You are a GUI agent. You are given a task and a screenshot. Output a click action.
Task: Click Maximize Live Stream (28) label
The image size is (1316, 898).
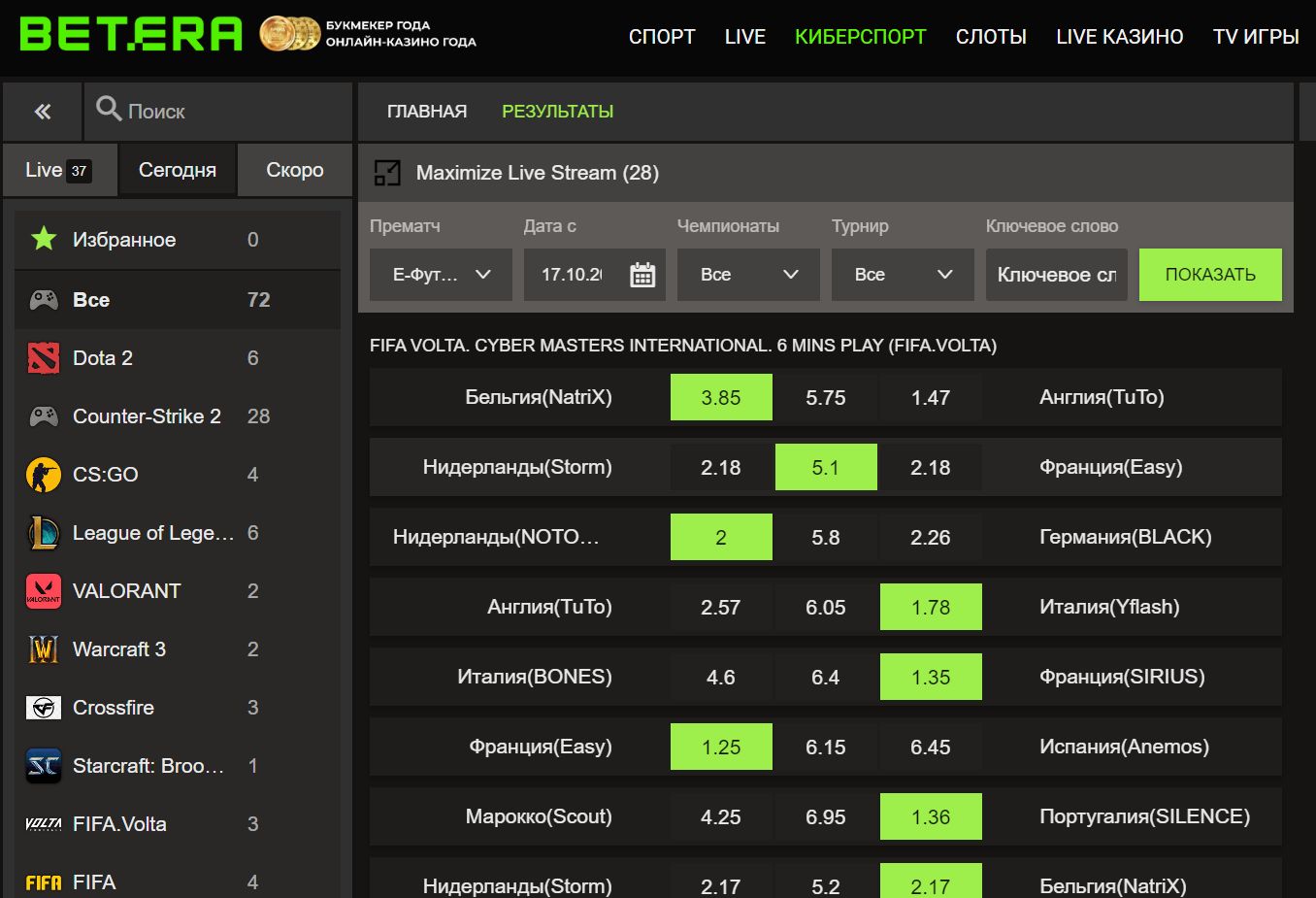pos(538,173)
